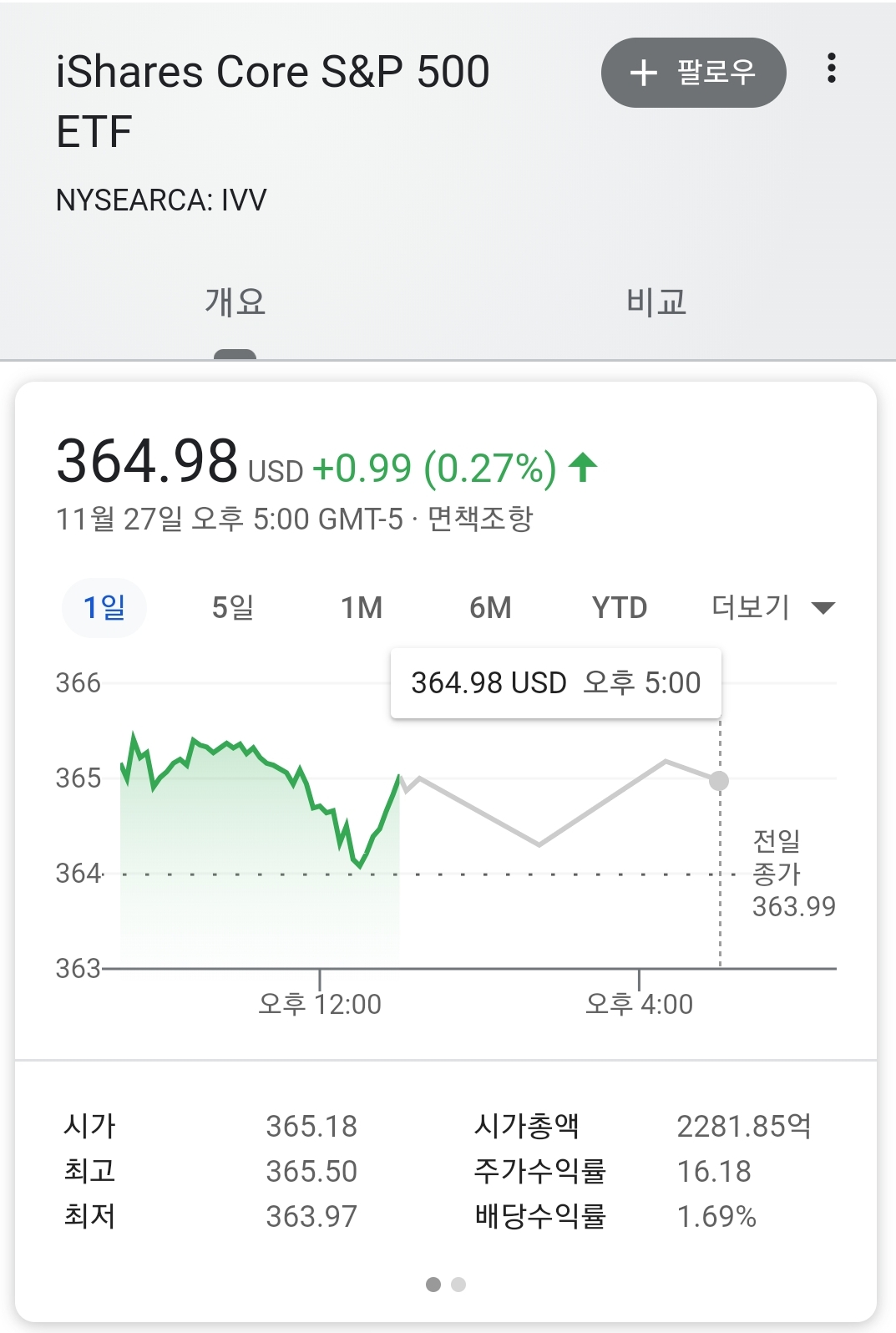Select the 6M time range
The height and width of the screenshot is (1333, 896).
pos(490,607)
